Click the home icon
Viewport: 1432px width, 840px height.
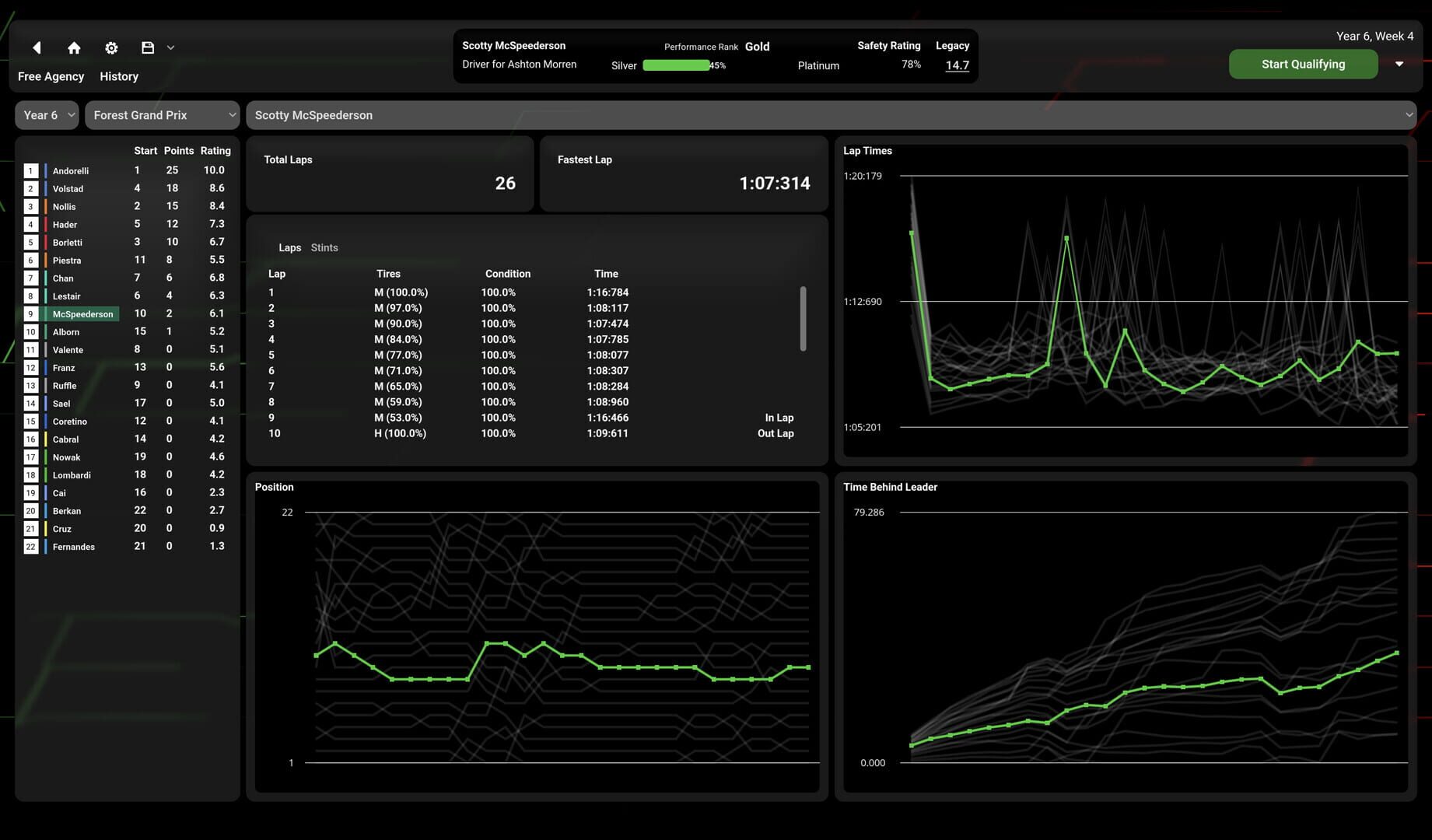(x=74, y=47)
